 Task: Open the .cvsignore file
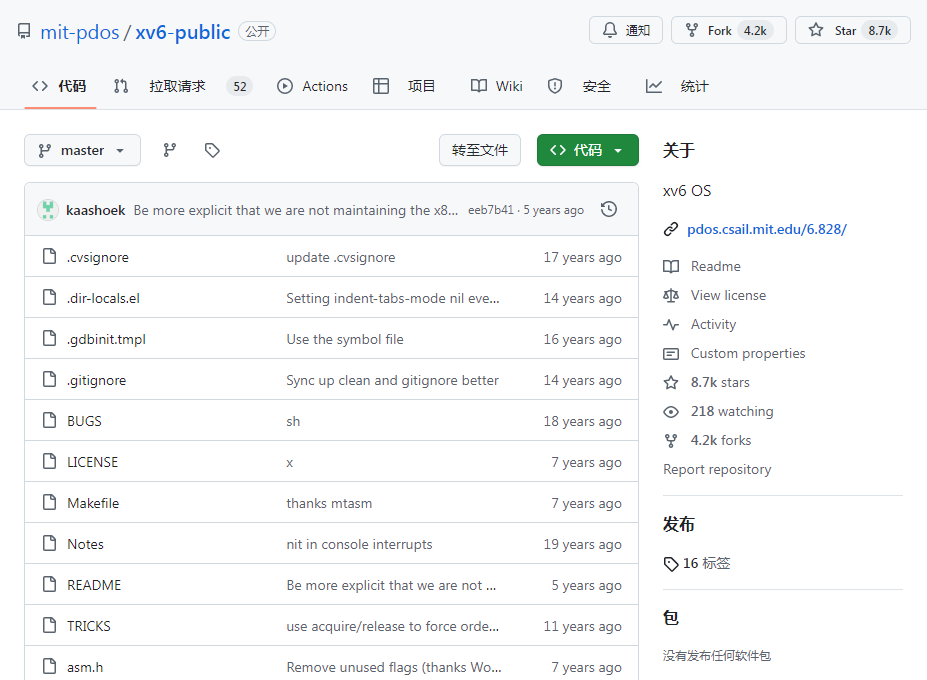point(98,257)
